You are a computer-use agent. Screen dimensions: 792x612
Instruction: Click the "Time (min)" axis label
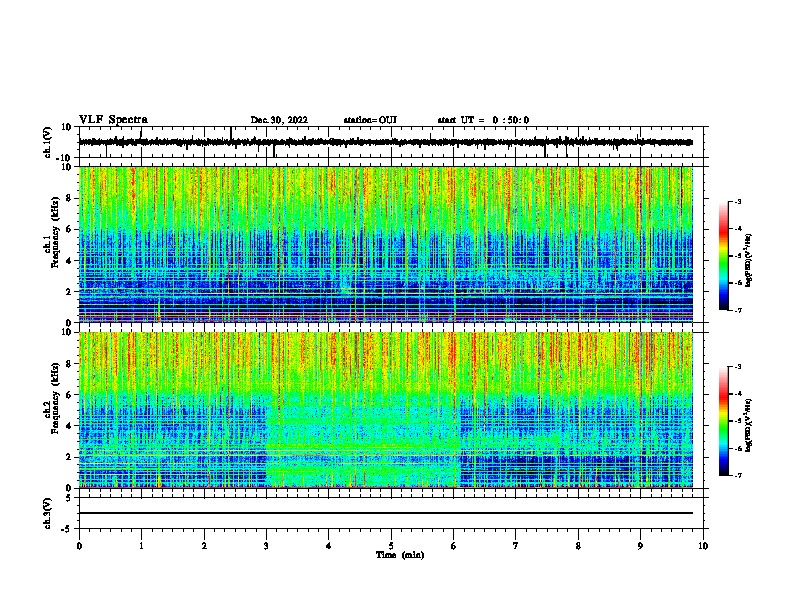pos(400,555)
